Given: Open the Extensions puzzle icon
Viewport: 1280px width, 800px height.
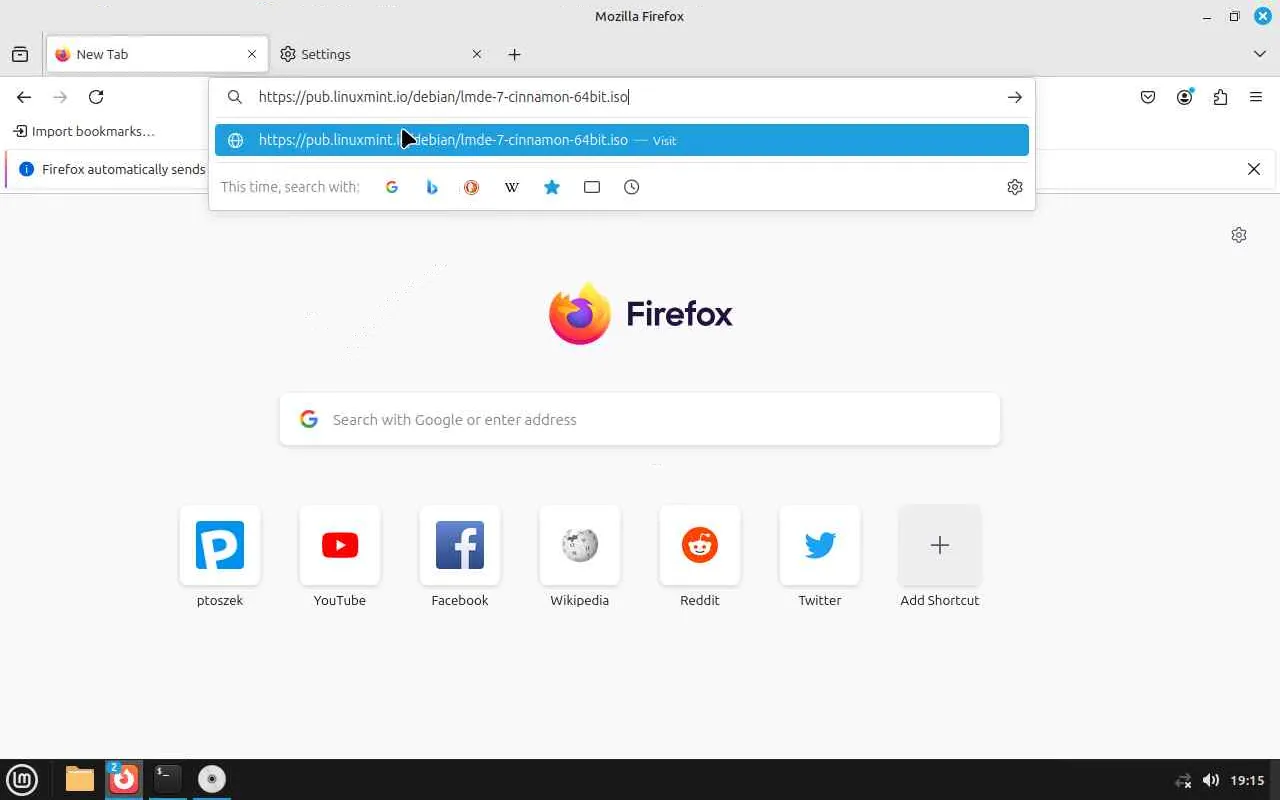Looking at the screenshot, I should [1220, 97].
